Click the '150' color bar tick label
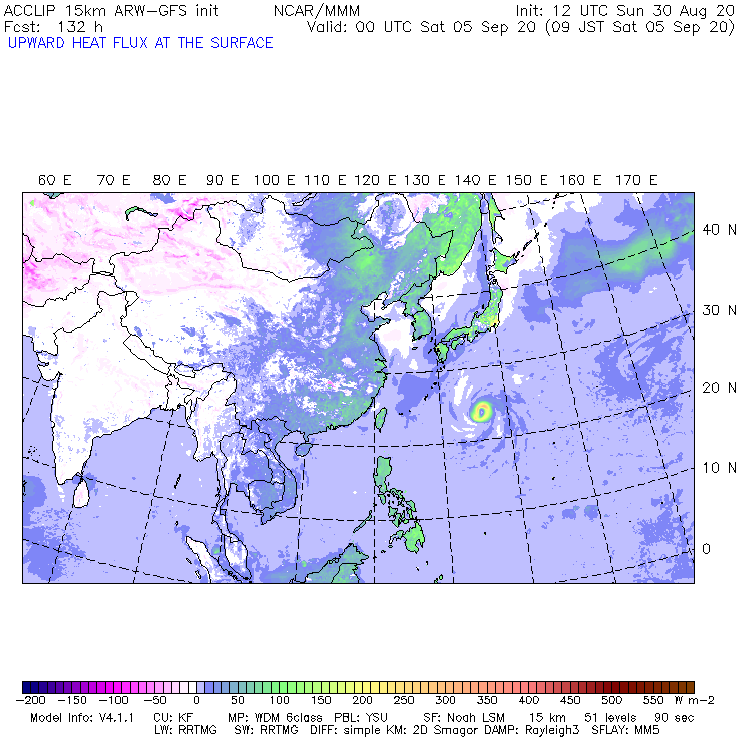The height and width of the screenshot is (740, 740). (321, 700)
